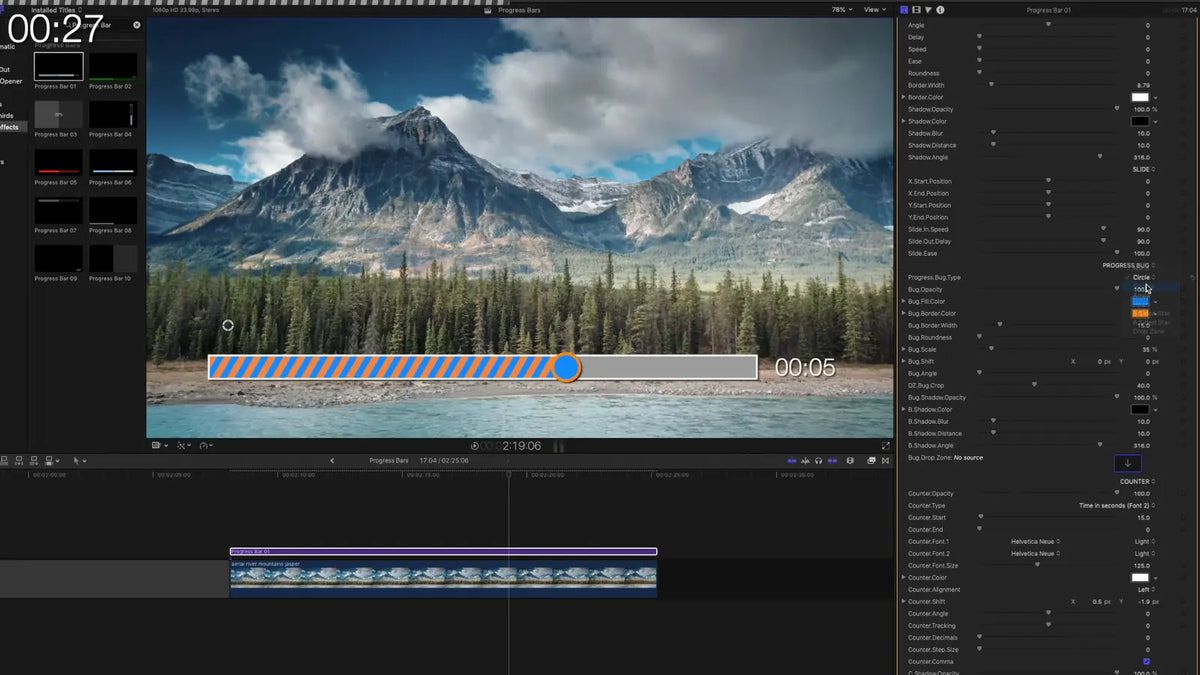Open the transitions browser icon
The image size is (1200, 675).
pyautogui.click(x=885, y=460)
